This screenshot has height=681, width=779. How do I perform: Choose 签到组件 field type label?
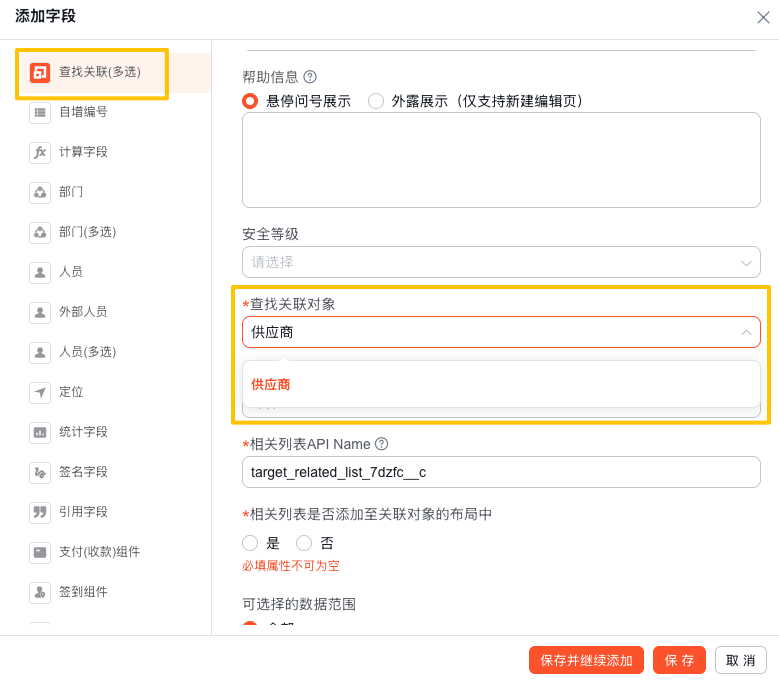click(x=83, y=592)
